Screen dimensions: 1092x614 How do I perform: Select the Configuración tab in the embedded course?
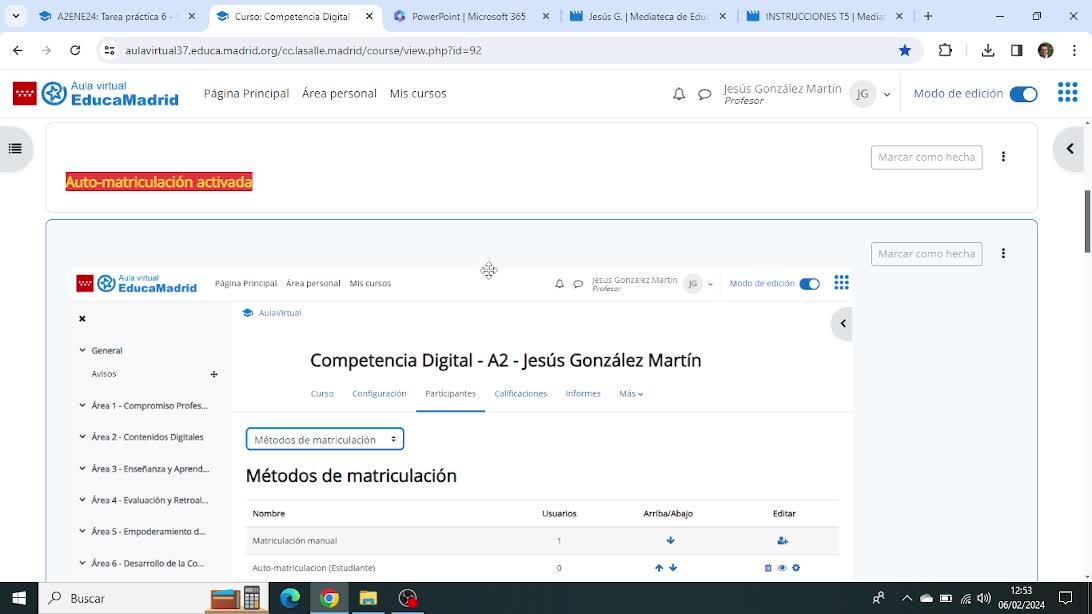[x=379, y=394]
